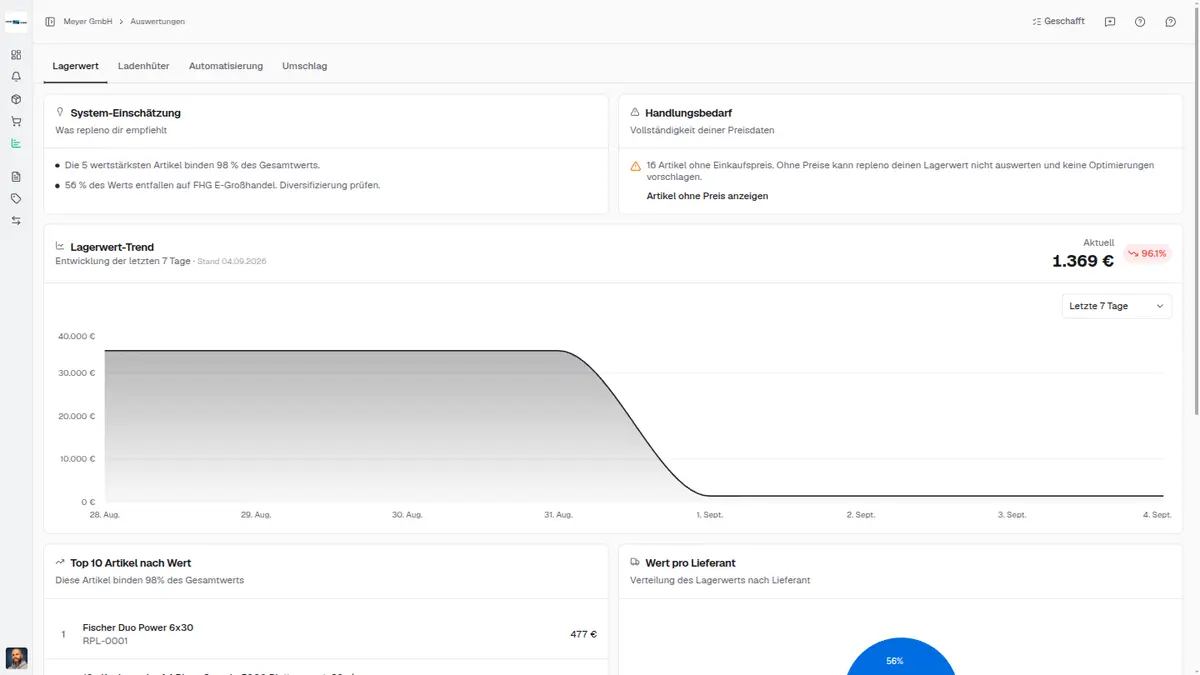Open notifications bell in sidebar
1200x675 pixels.
pyautogui.click(x=16, y=77)
